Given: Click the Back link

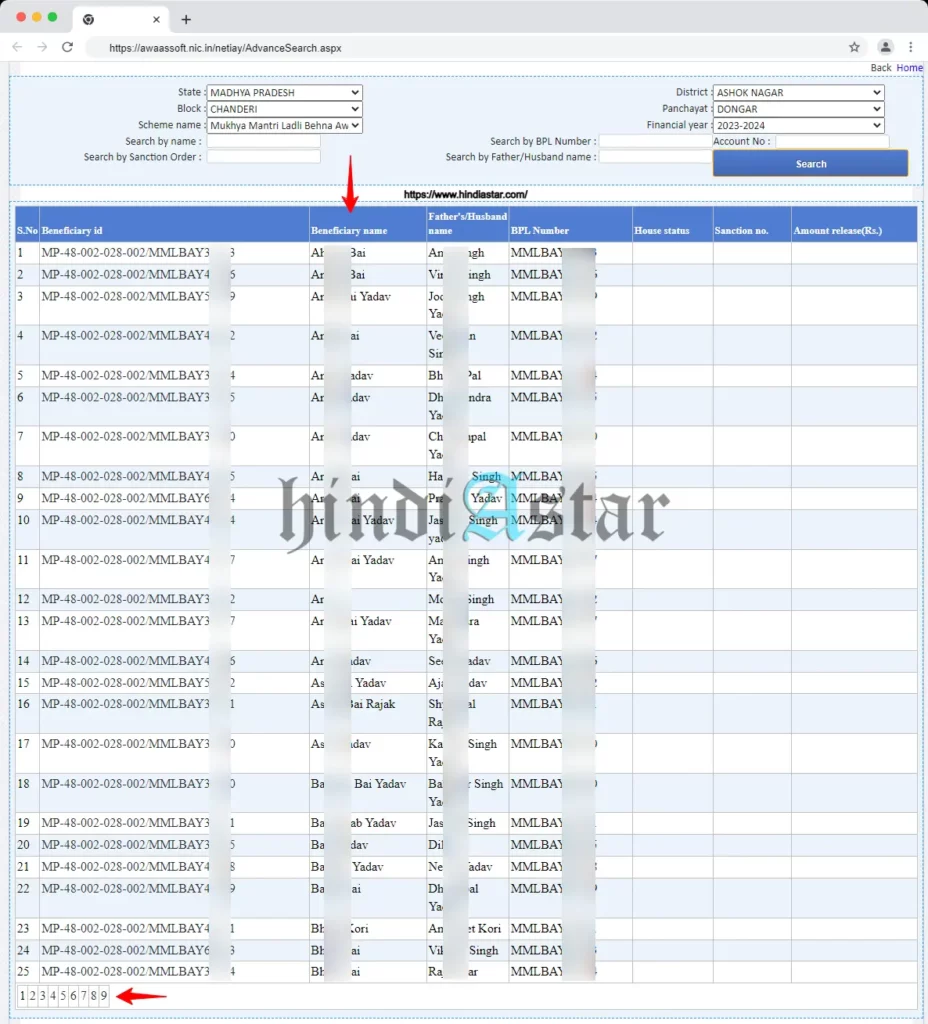Looking at the screenshot, I should point(880,68).
